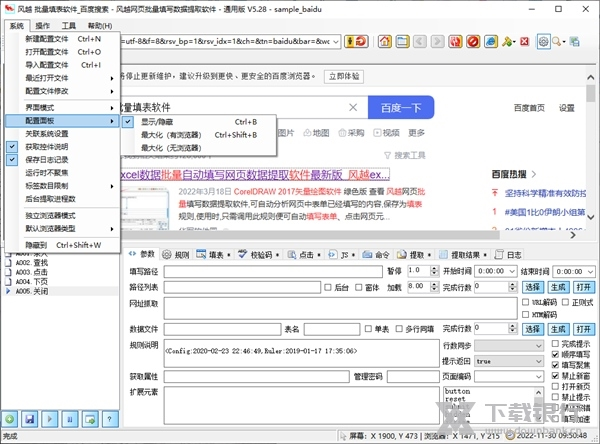Click the browser forward arrow icon
The width and height of the screenshot is (600, 444).
437,41
